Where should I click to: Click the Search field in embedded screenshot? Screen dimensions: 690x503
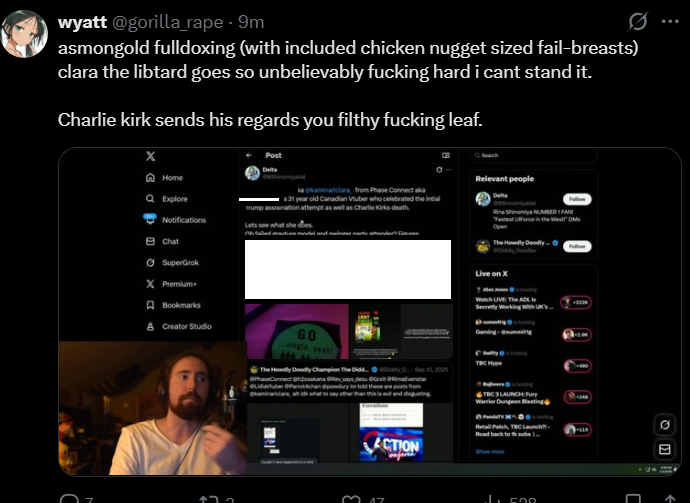533,155
